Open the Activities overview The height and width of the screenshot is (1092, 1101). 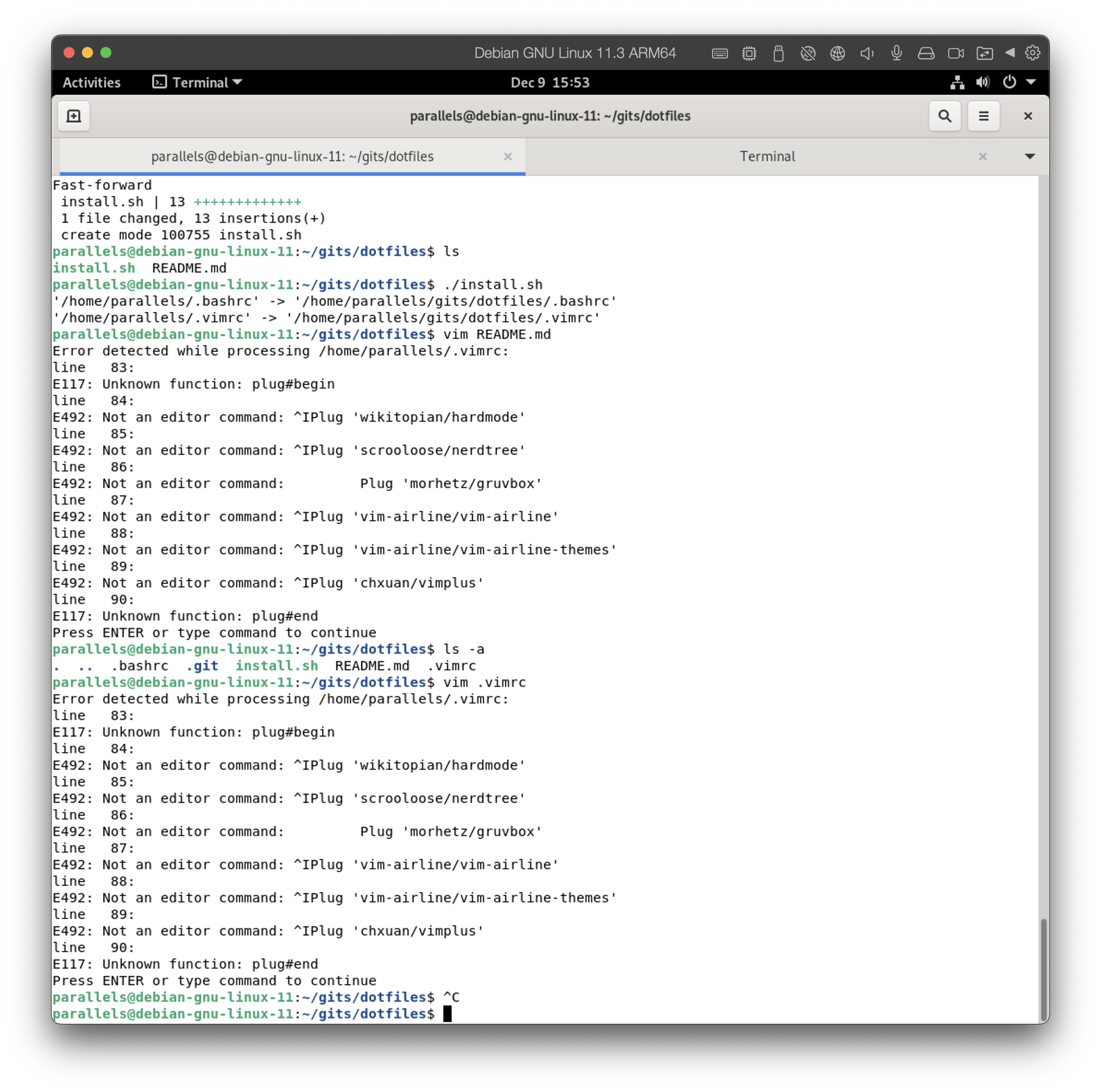click(x=91, y=83)
